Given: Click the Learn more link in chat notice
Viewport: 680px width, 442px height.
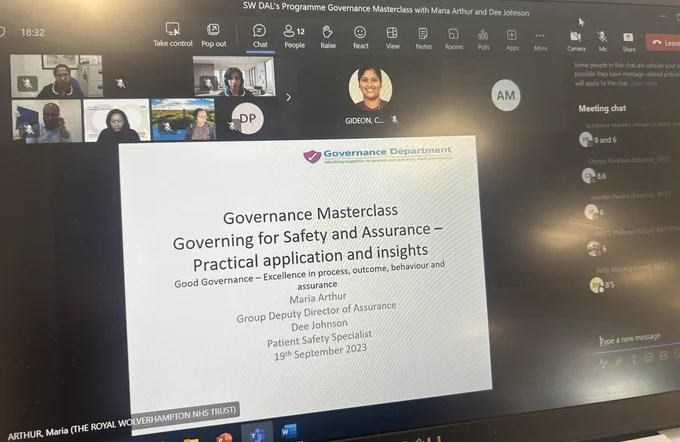Looking at the screenshot, I should coord(644,83).
